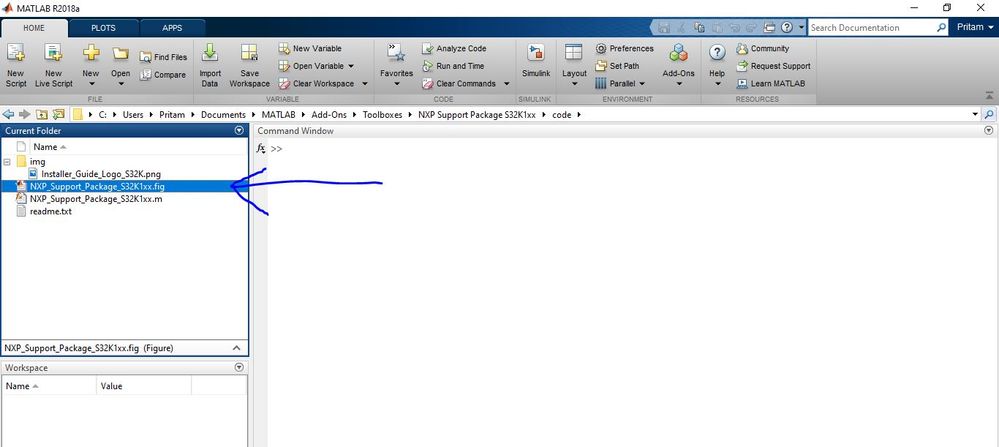Create a New Variable
Image resolution: width=999 pixels, height=447 pixels.
click(310, 48)
